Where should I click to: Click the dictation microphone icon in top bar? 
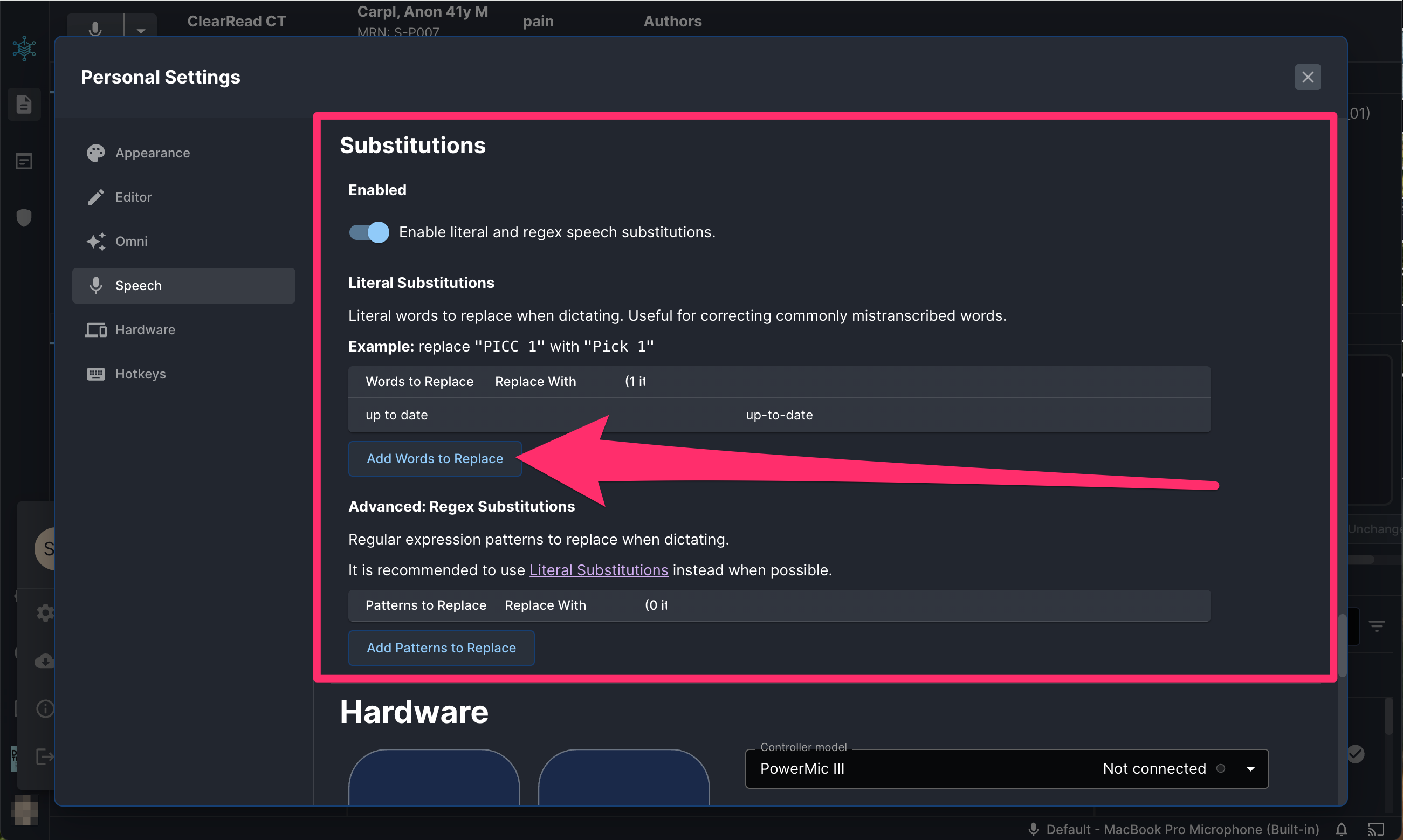coord(95,27)
